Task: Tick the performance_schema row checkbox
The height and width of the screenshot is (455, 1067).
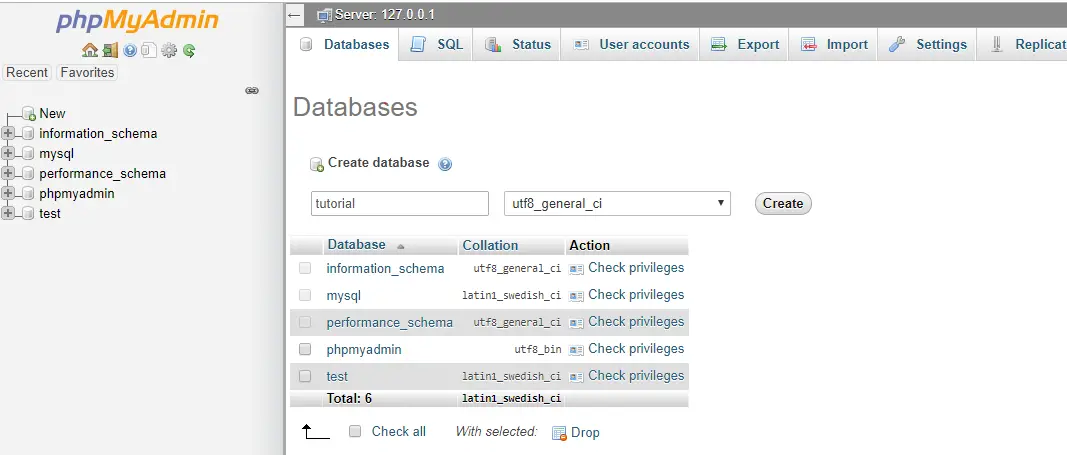Action: point(305,322)
